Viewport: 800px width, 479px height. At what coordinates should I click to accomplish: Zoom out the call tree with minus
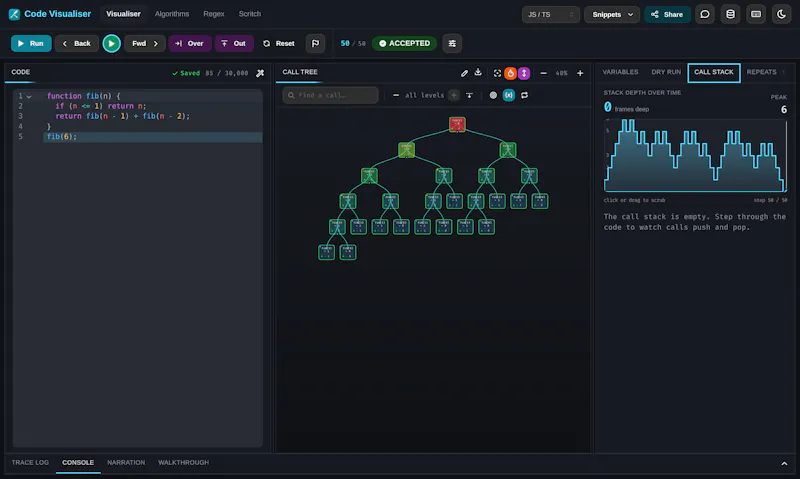(543, 73)
